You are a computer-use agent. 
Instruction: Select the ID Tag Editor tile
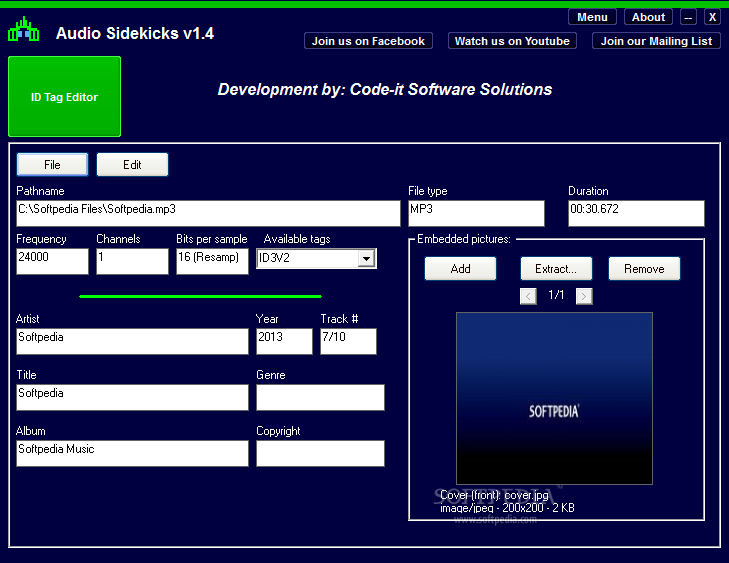click(x=64, y=97)
